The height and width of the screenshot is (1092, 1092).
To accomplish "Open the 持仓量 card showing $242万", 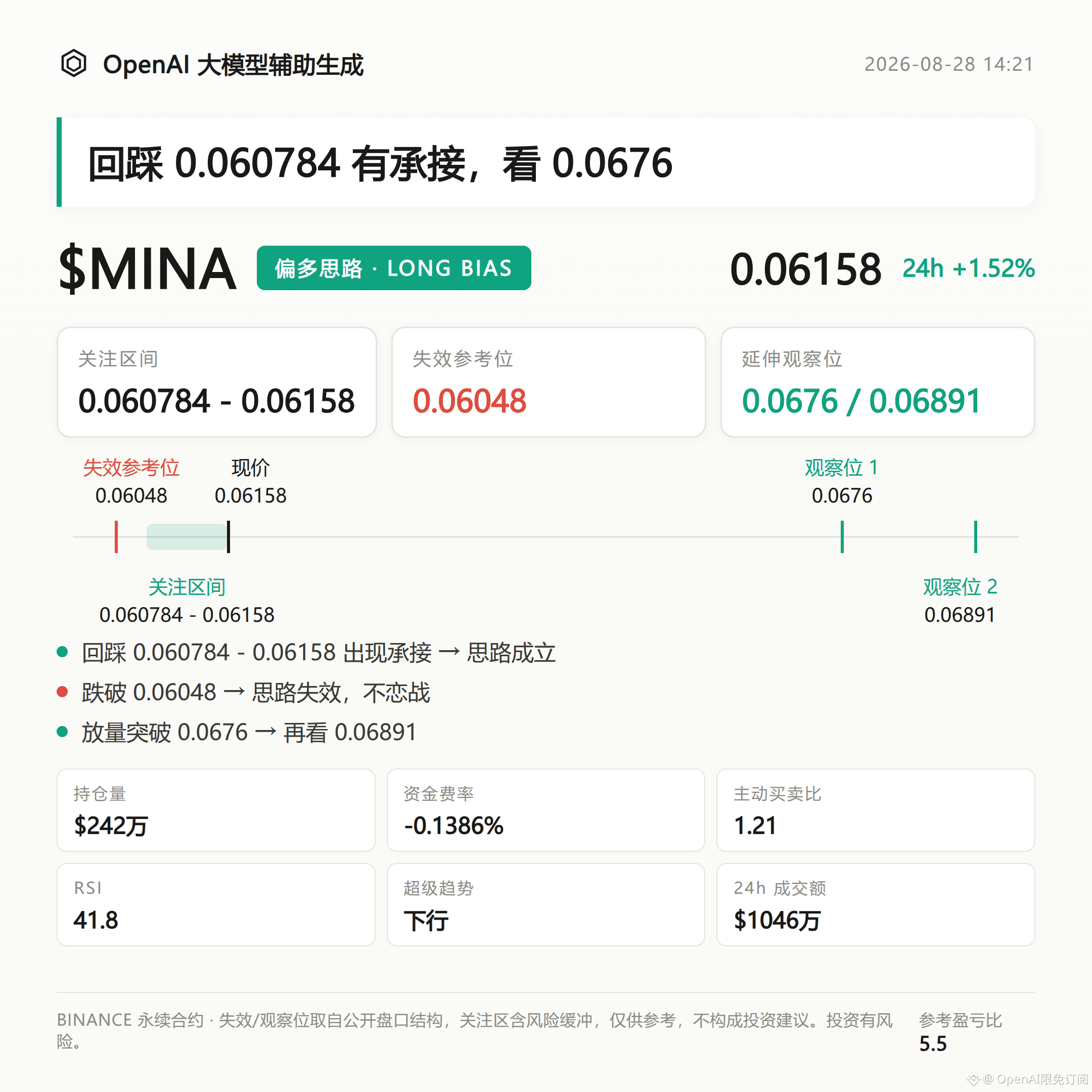I will pyautogui.click(x=216, y=810).
